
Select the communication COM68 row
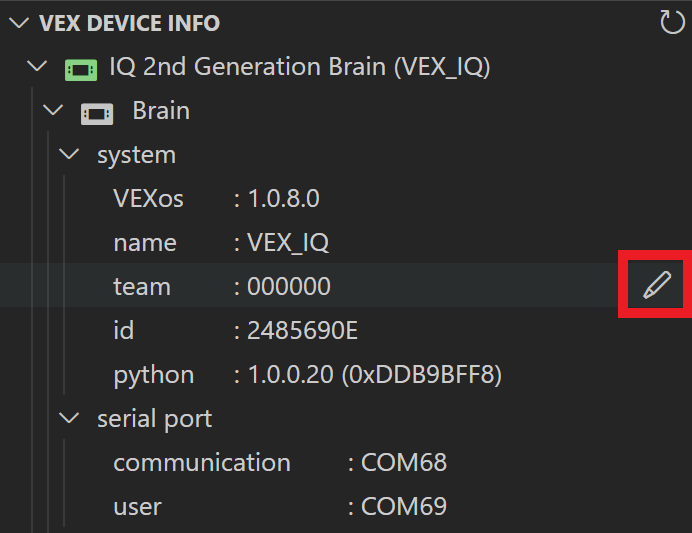tap(279, 463)
